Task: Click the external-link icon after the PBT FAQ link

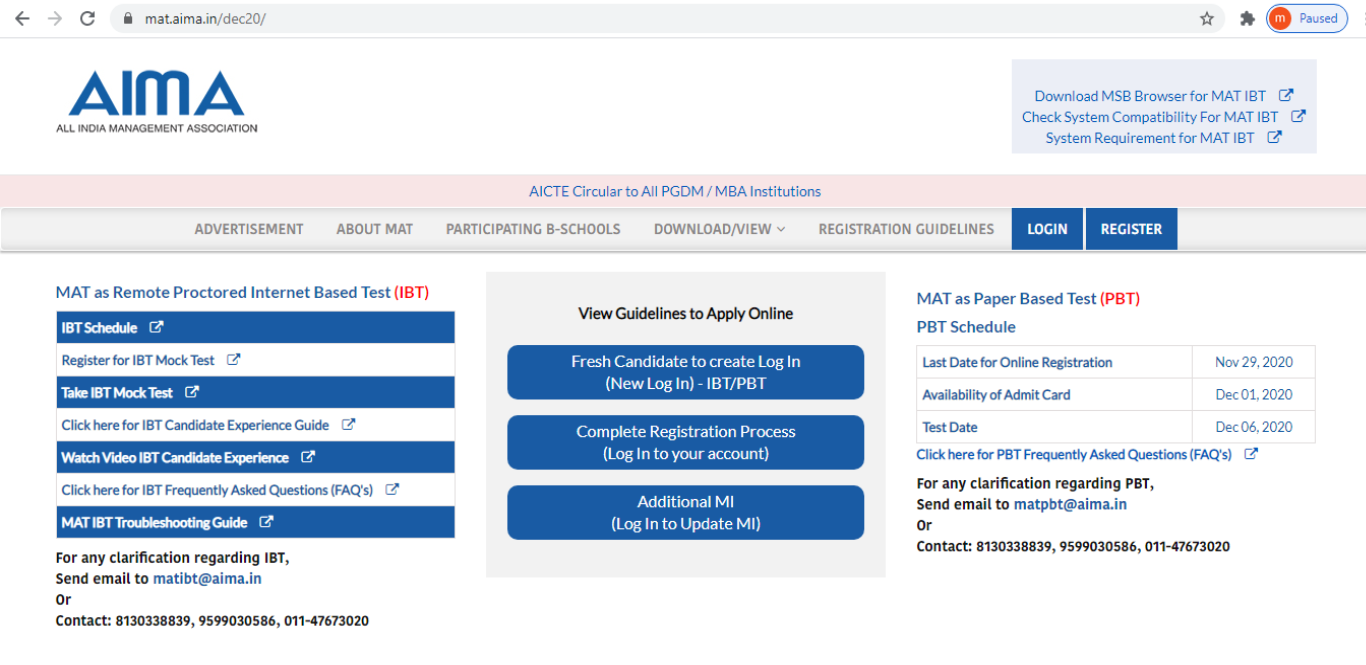Action: tap(1250, 454)
